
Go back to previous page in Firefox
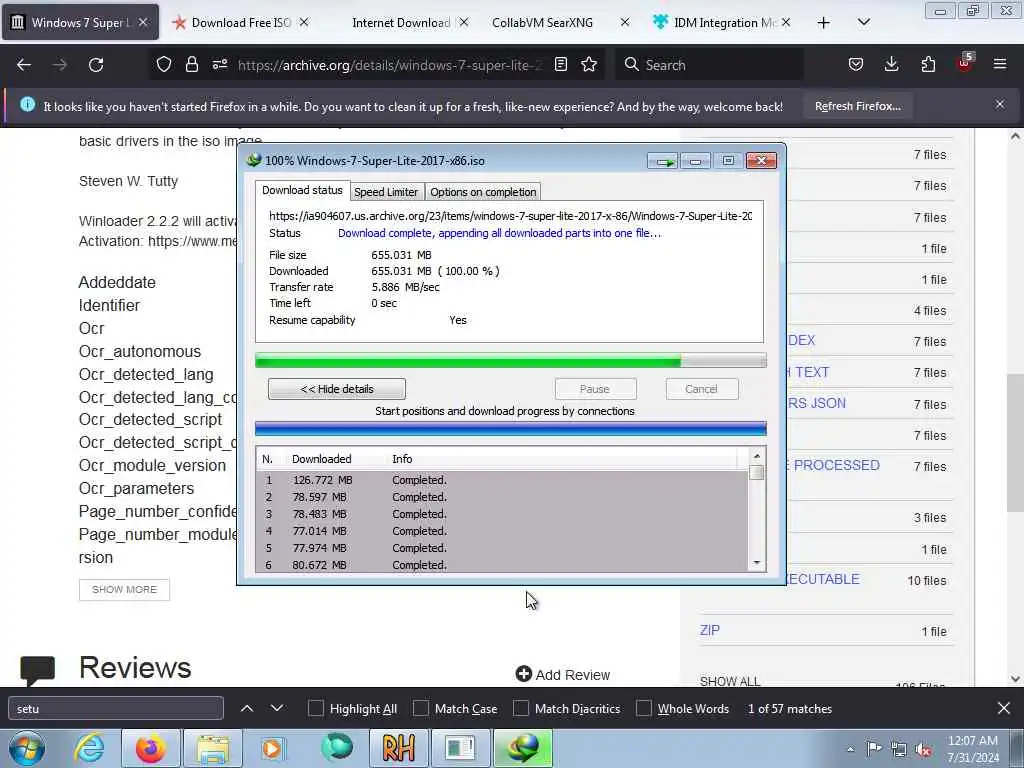point(24,65)
